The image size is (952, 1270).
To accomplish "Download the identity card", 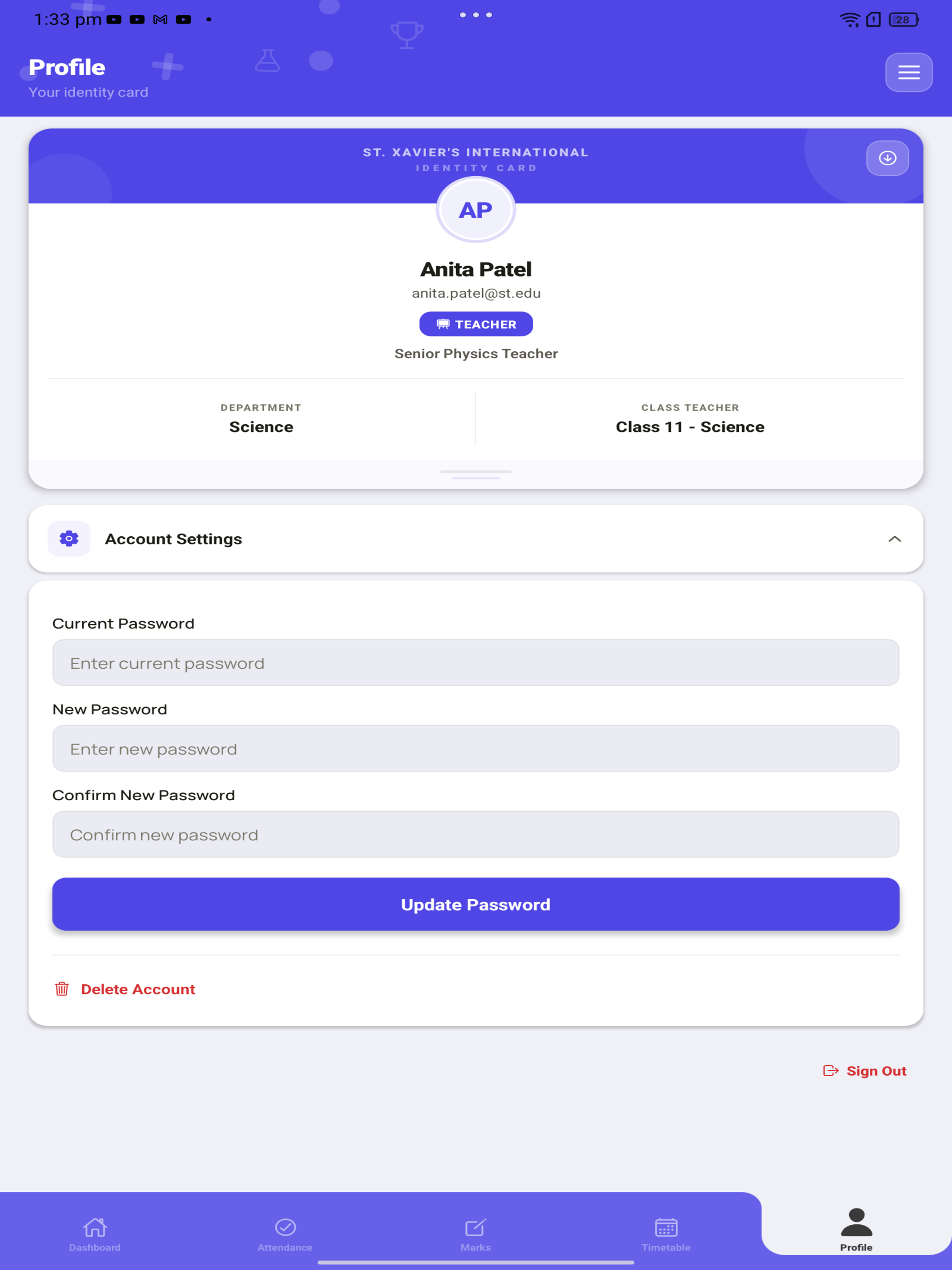I will tap(887, 158).
